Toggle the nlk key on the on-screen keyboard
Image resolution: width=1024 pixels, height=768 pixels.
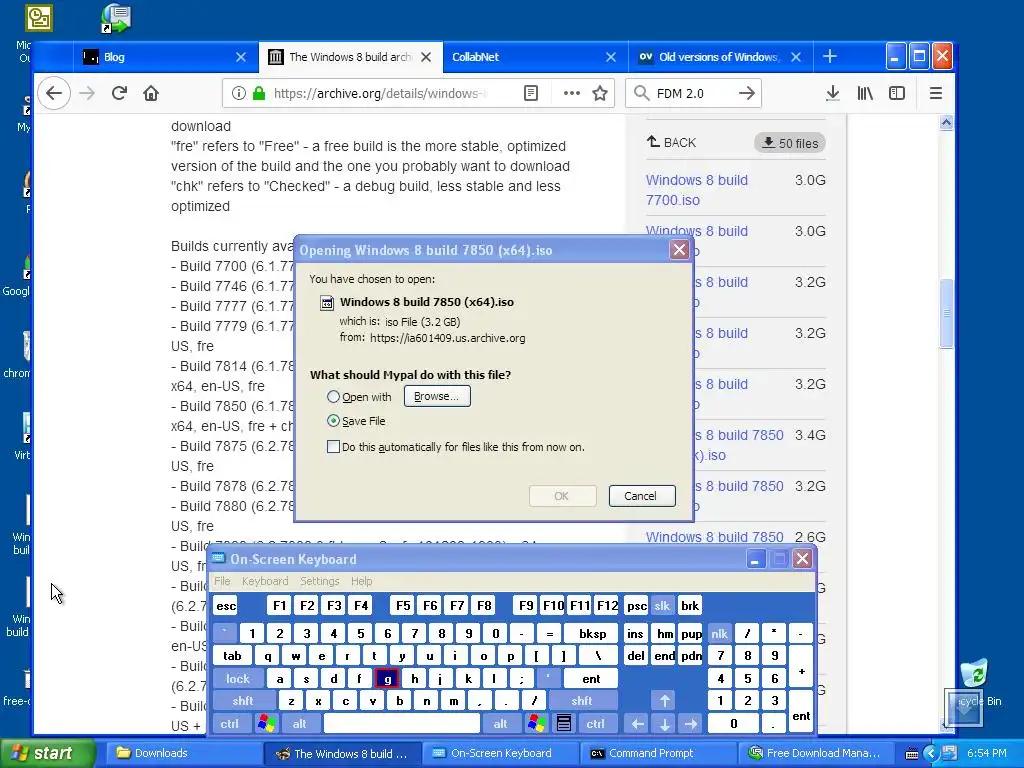pyautogui.click(x=719, y=633)
